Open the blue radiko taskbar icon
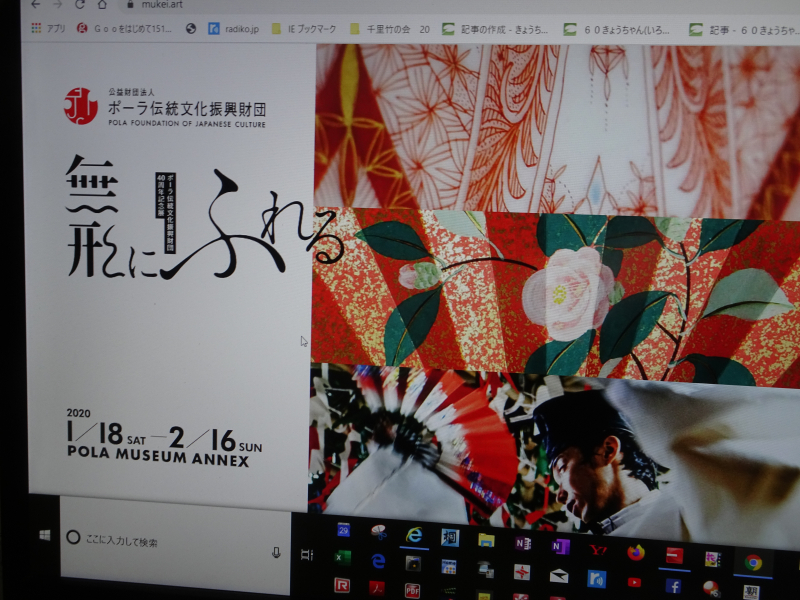Screen dimensions: 800x600 [596, 579]
